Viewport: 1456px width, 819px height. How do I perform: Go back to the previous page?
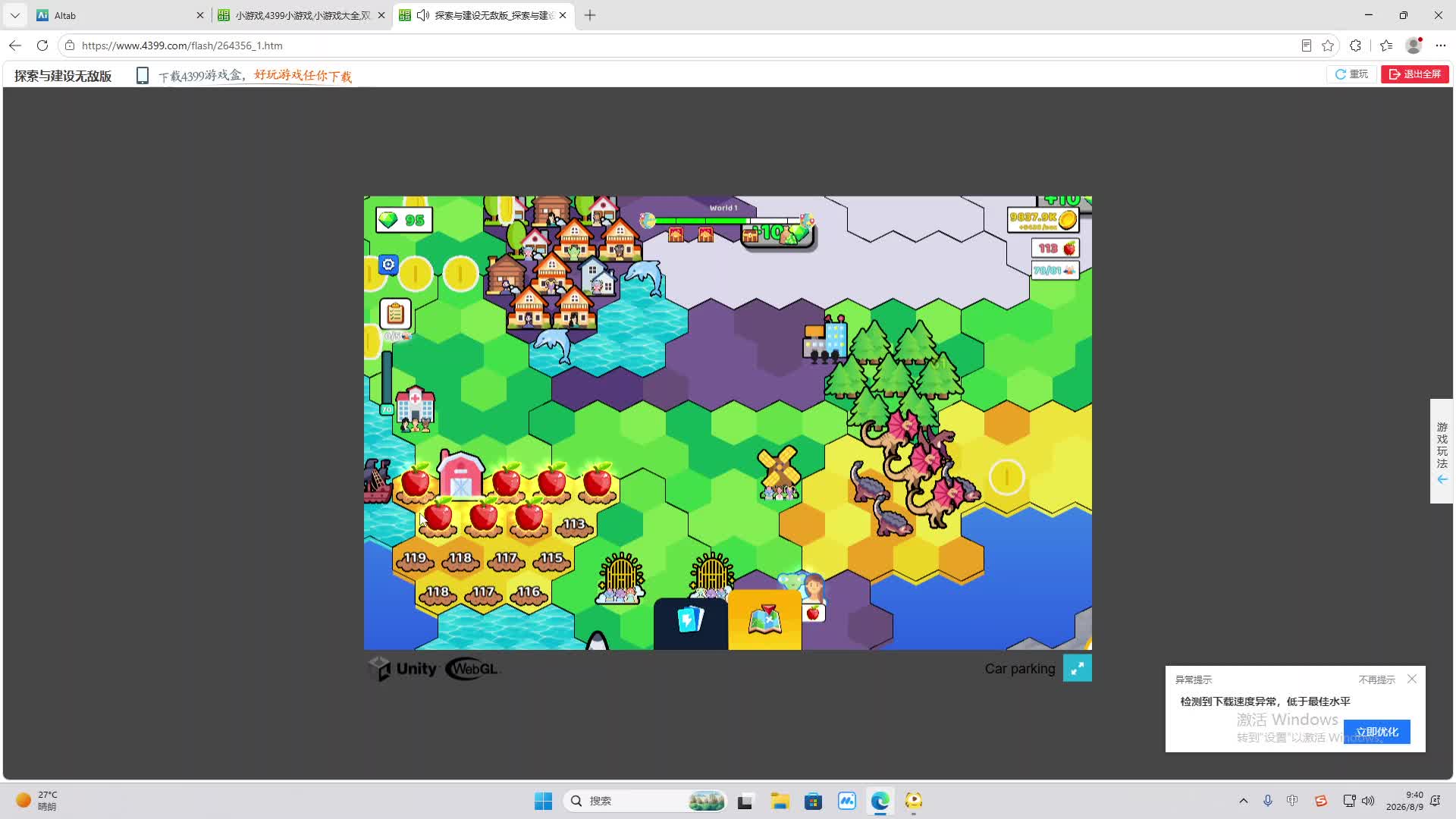click(15, 45)
